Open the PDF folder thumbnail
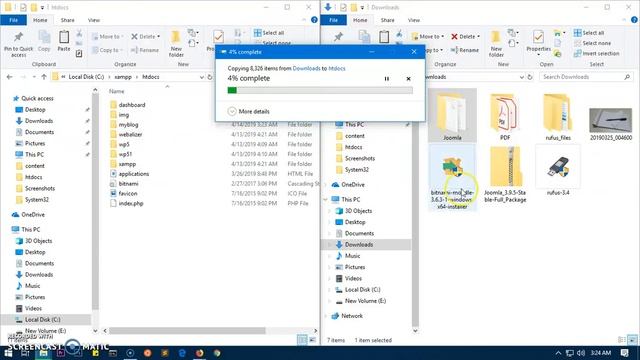Viewport: 640px width, 360px height. tap(505, 117)
